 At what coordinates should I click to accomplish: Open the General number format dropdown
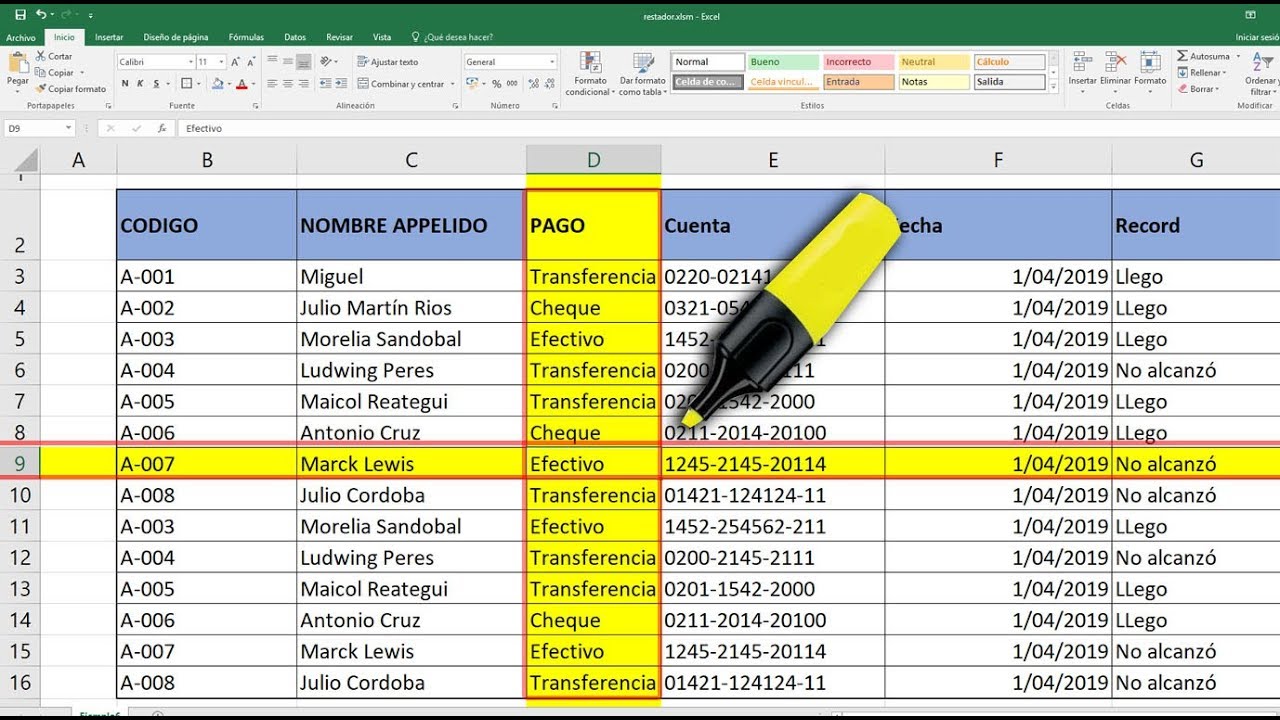point(551,62)
